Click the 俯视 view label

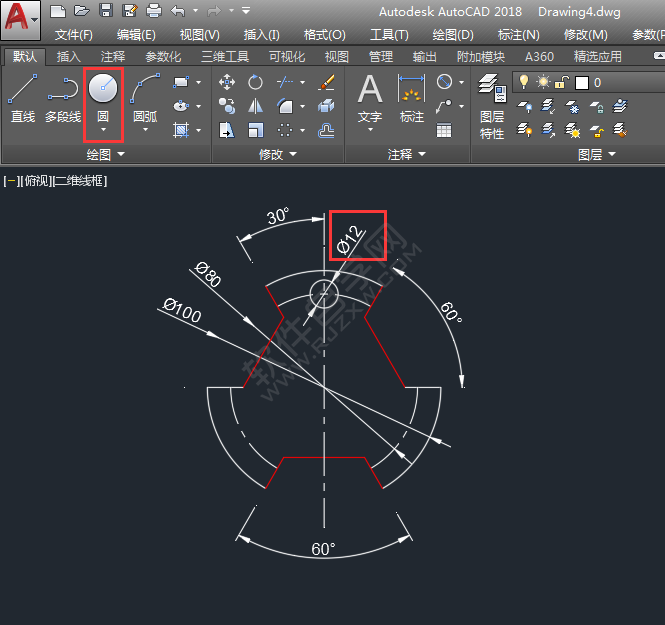(x=36, y=181)
